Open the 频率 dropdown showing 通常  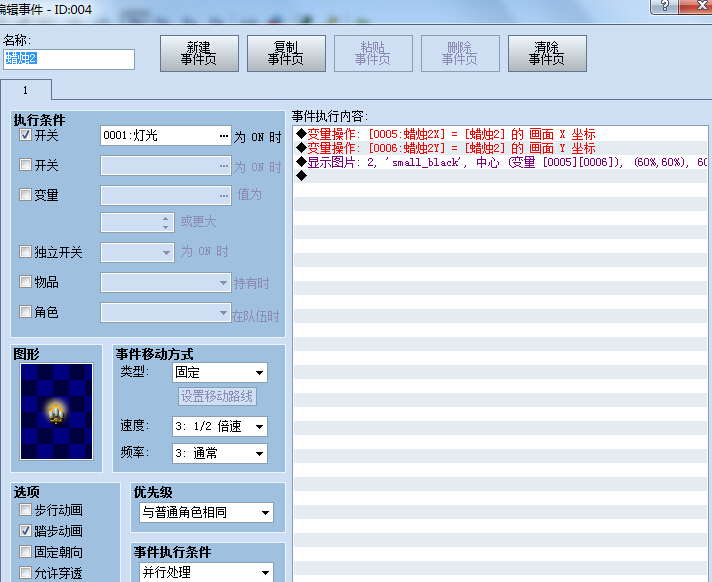(x=220, y=453)
